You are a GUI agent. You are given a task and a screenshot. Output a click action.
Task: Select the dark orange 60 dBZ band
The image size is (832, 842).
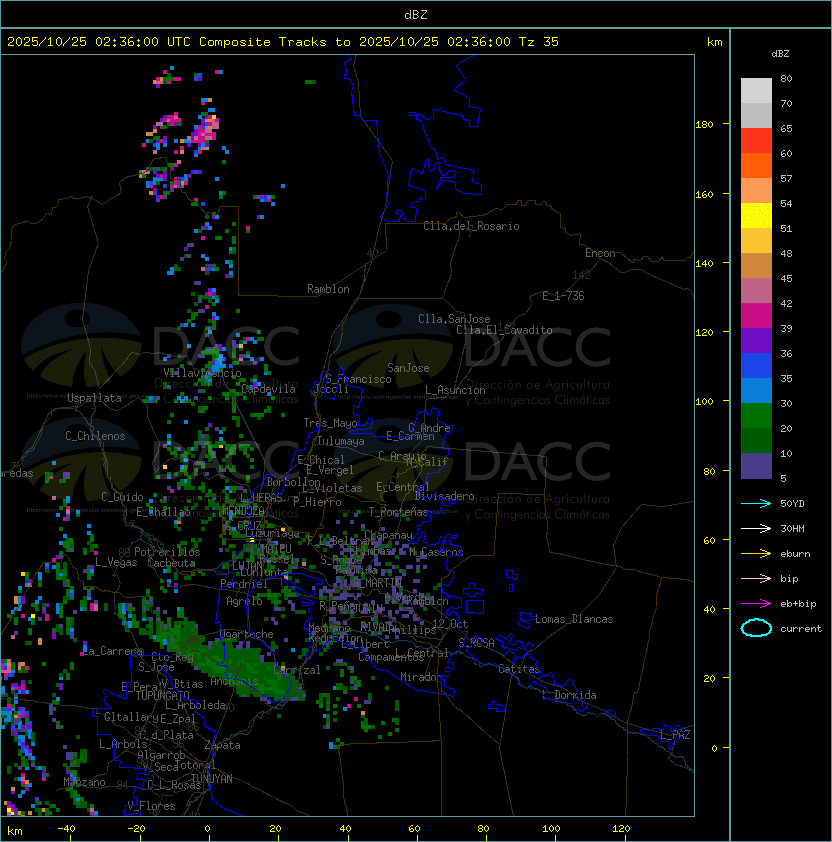[x=756, y=165]
